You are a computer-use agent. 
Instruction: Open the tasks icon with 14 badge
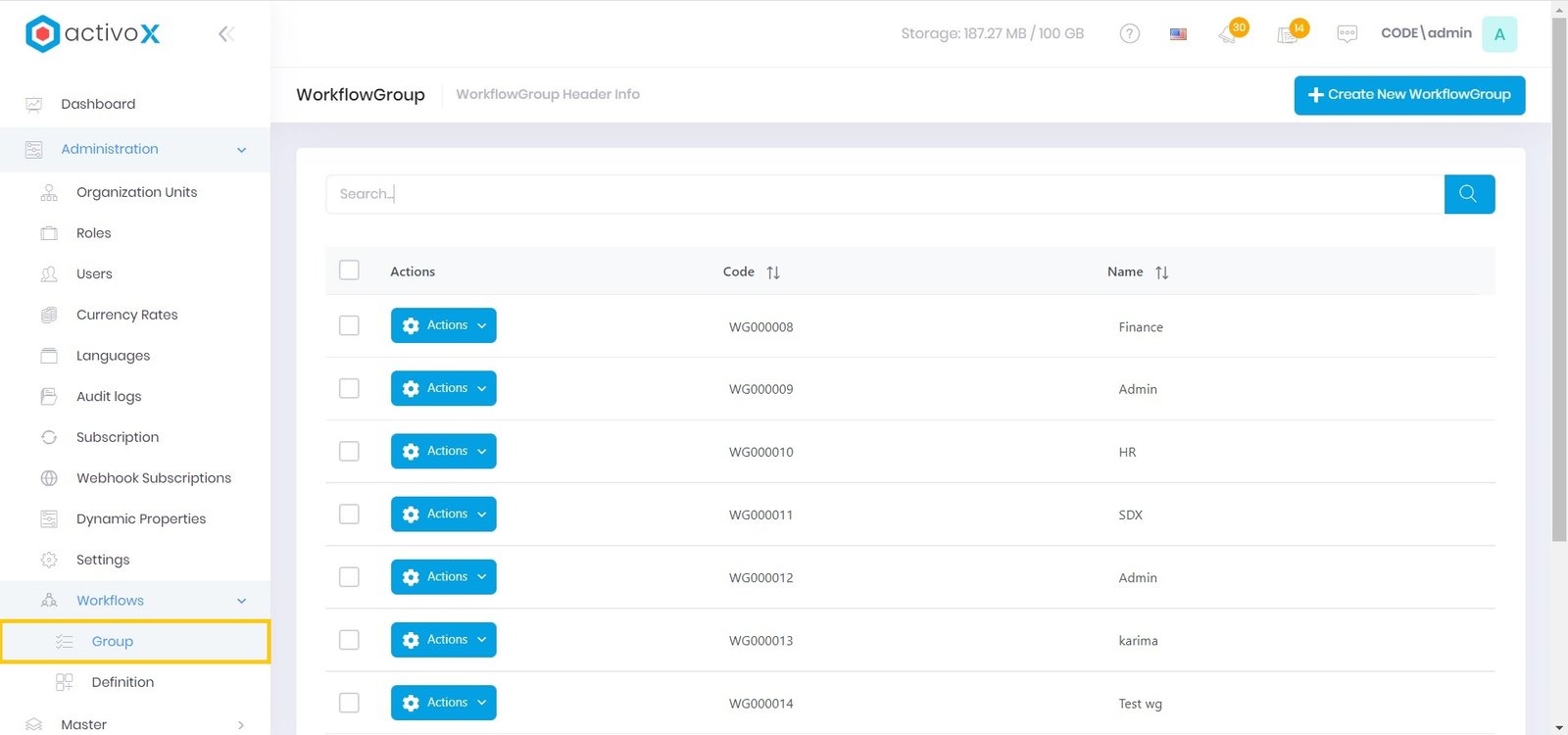pos(1289,34)
